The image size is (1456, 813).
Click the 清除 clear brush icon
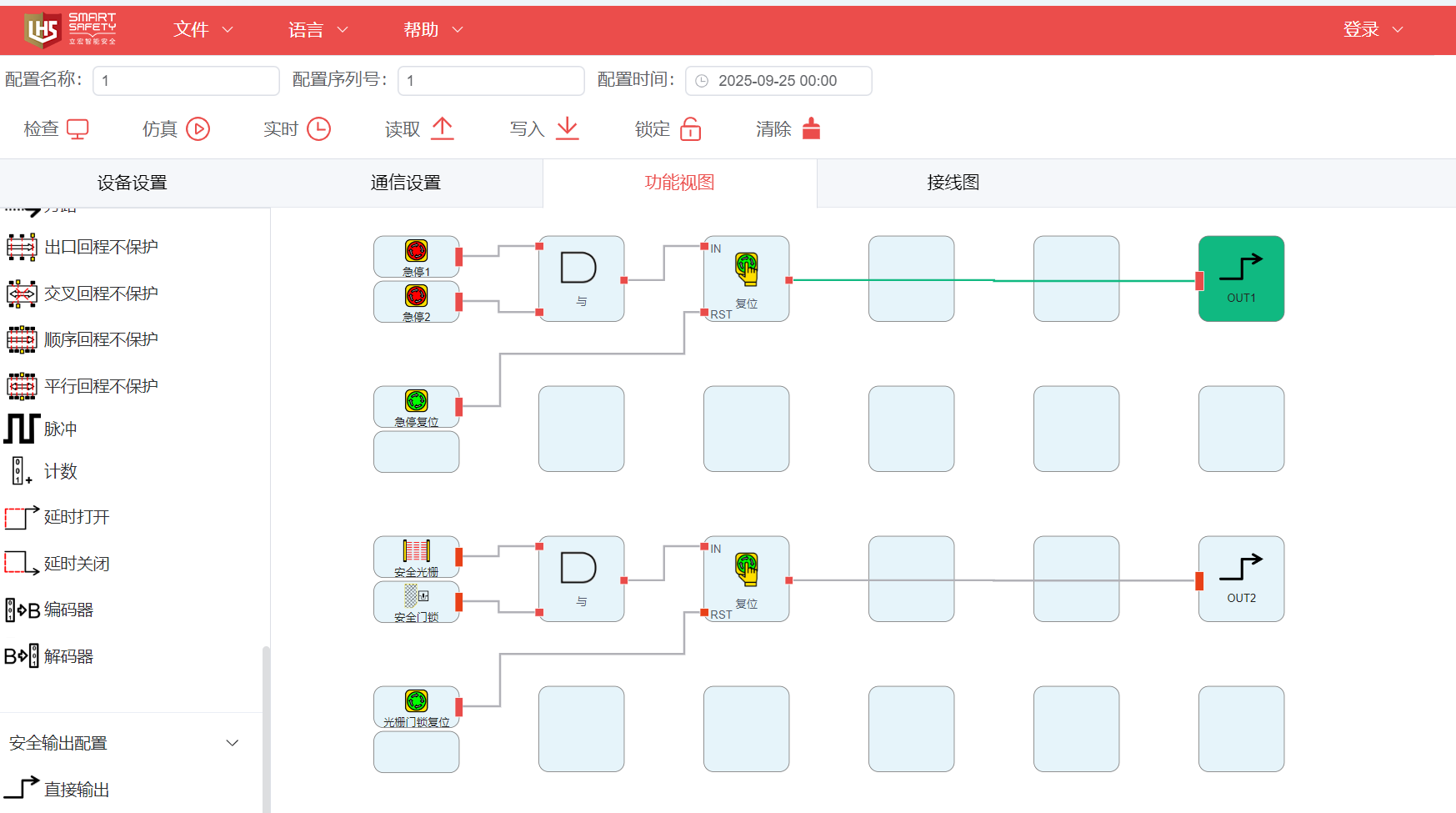[811, 129]
